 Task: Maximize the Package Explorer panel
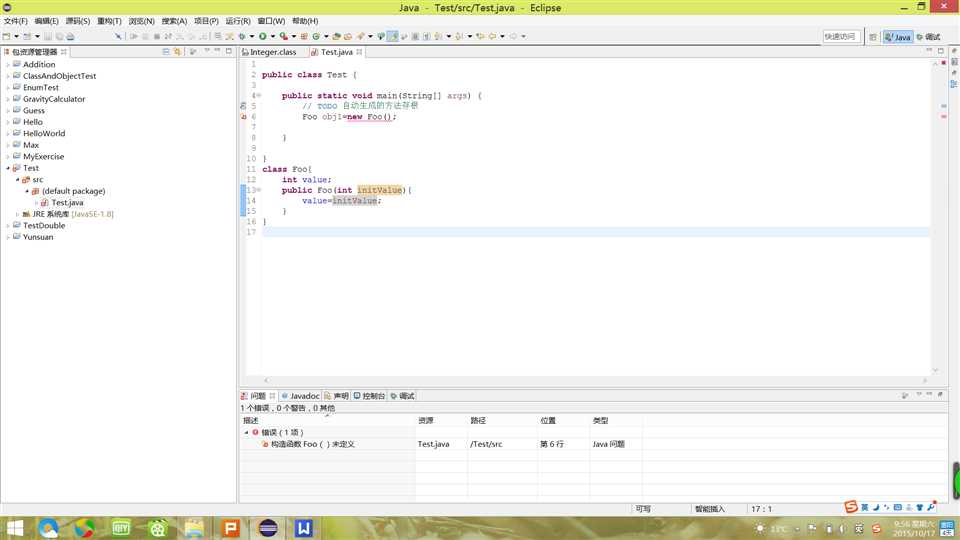coord(228,51)
